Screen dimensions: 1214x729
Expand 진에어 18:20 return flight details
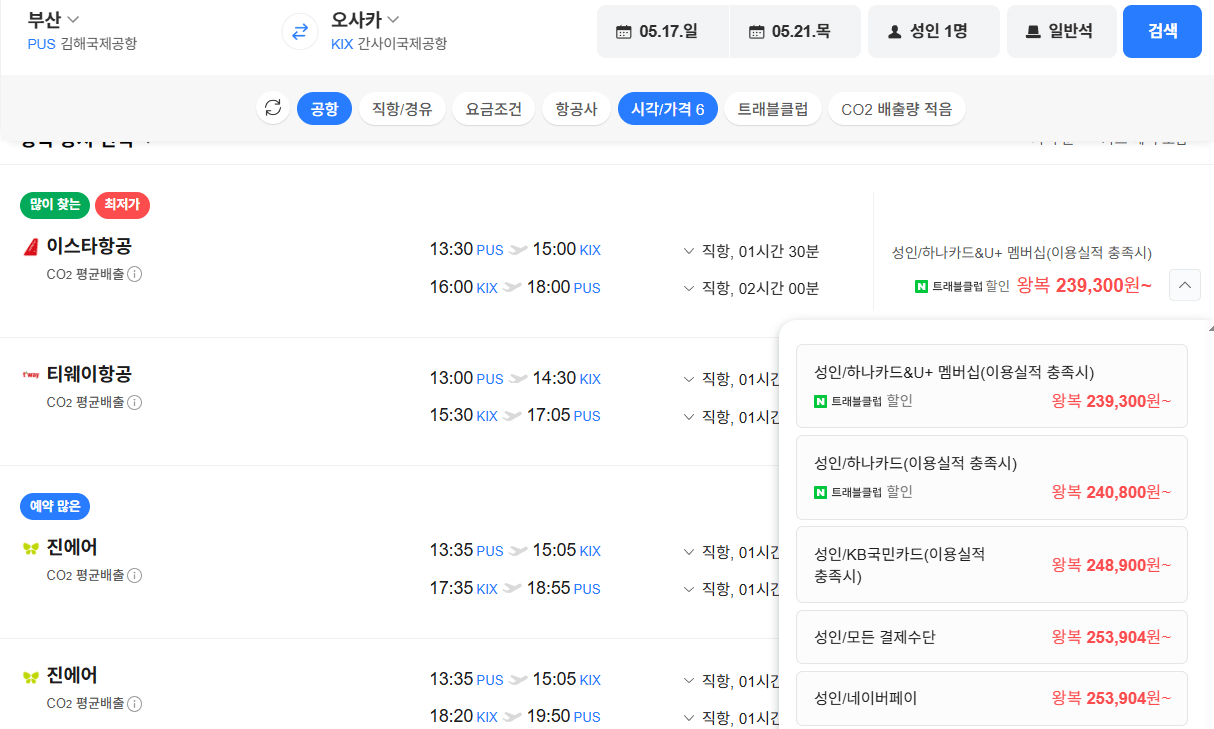click(688, 717)
